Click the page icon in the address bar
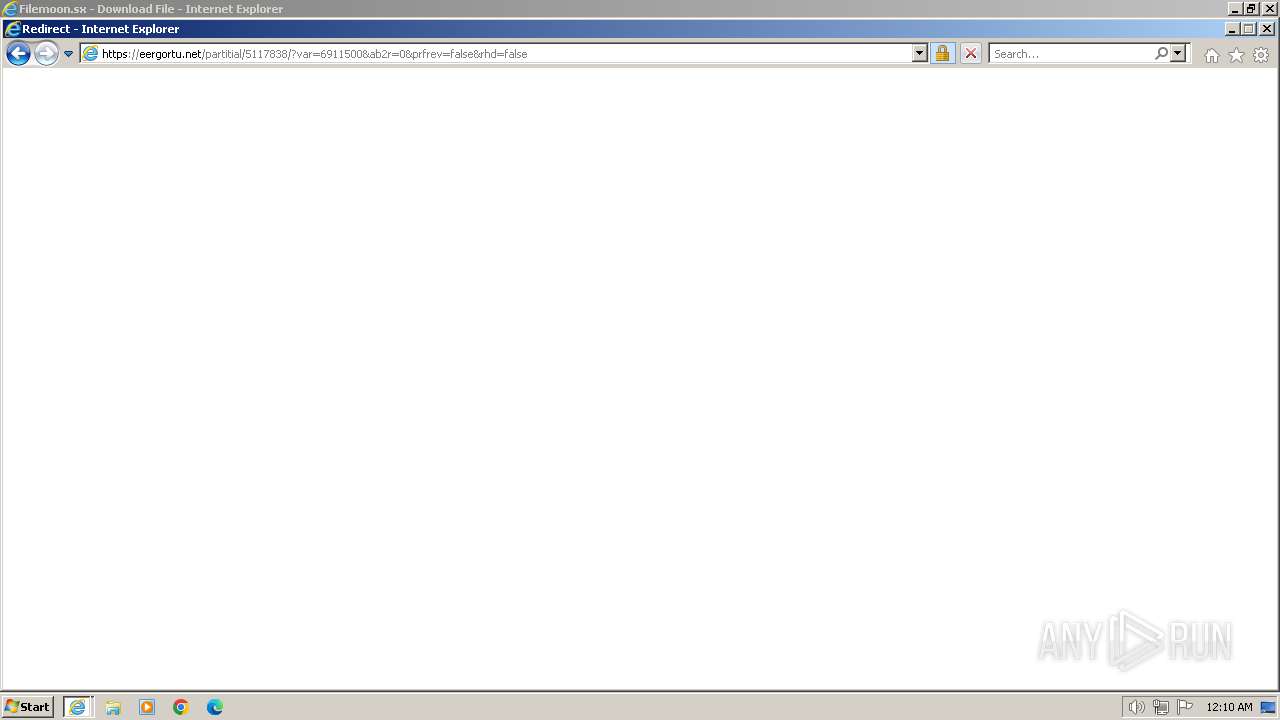1280x720 pixels. pyautogui.click(x=91, y=54)
